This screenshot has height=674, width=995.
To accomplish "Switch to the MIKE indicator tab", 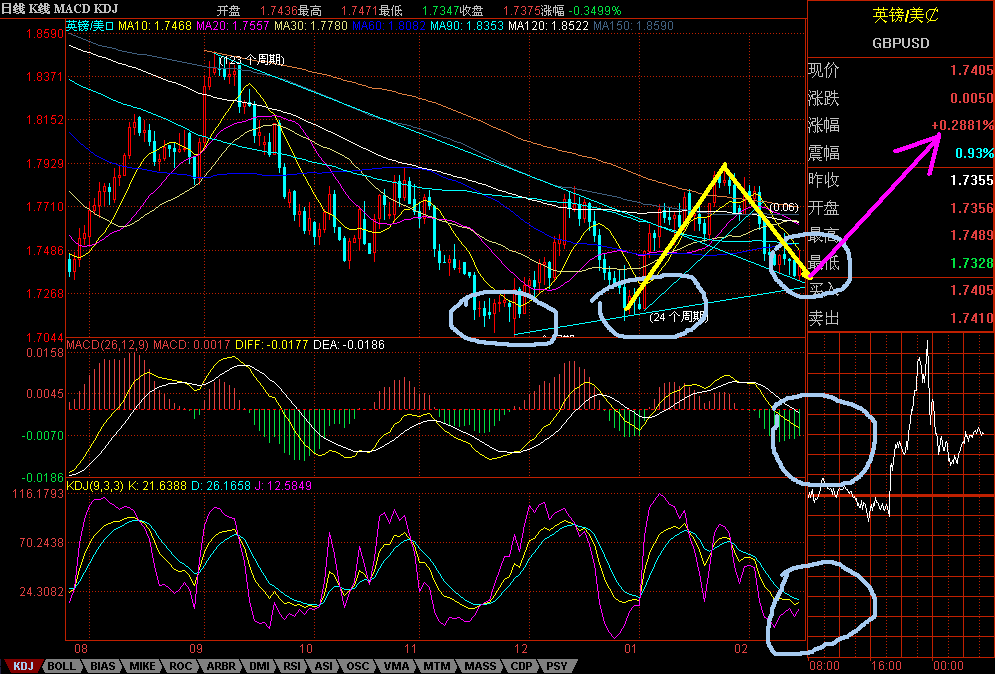I will [x=142, y=666].
